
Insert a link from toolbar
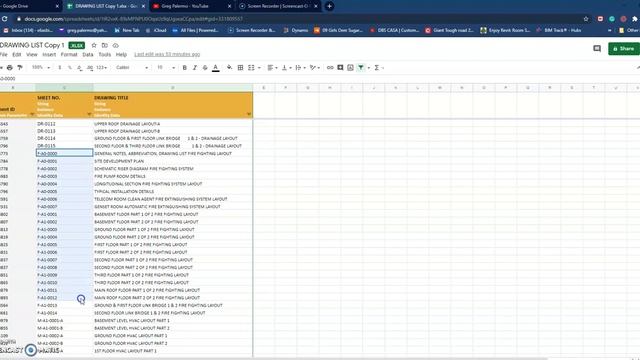[x=330, y=67]
